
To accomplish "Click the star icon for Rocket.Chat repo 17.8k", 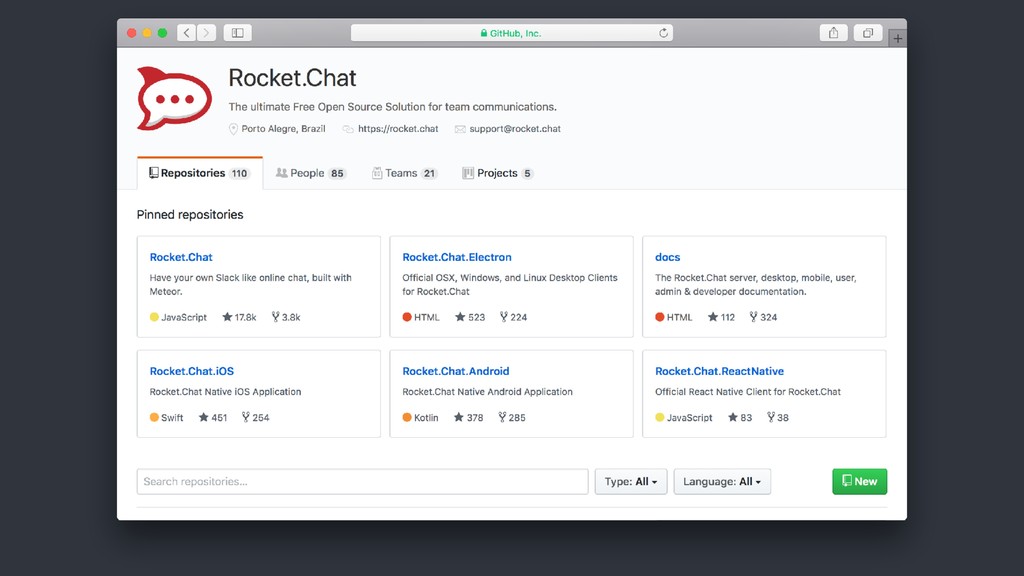I will pos(227,317).
